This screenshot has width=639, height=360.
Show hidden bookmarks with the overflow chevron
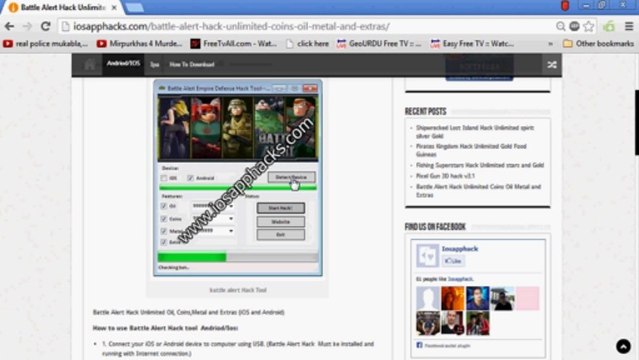(x=551, y=44)
